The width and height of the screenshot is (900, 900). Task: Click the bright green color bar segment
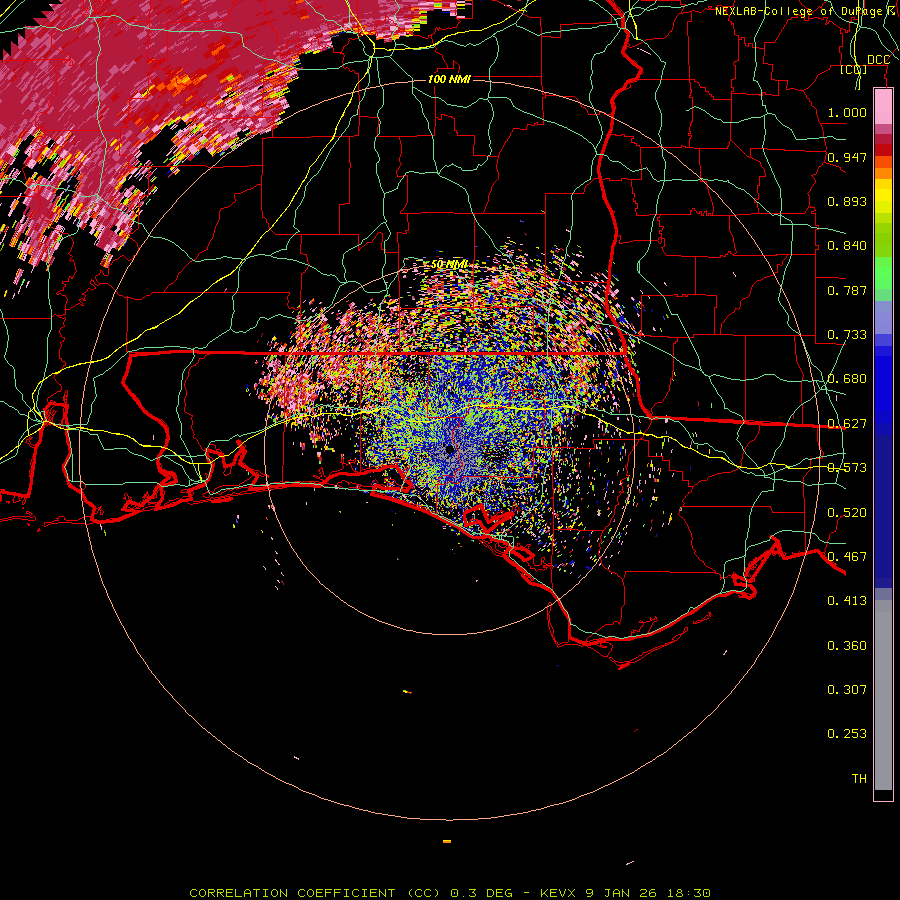tap(883, 273)
